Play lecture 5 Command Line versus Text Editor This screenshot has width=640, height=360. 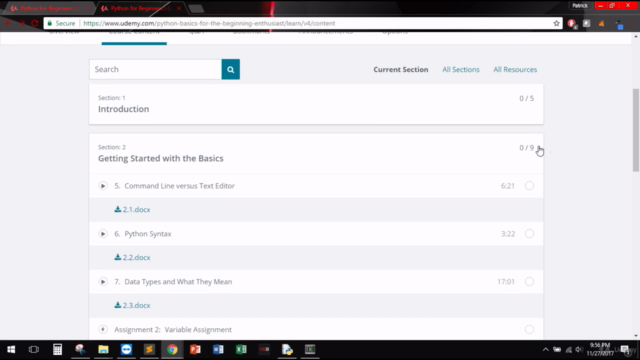(x=103, y=186)
